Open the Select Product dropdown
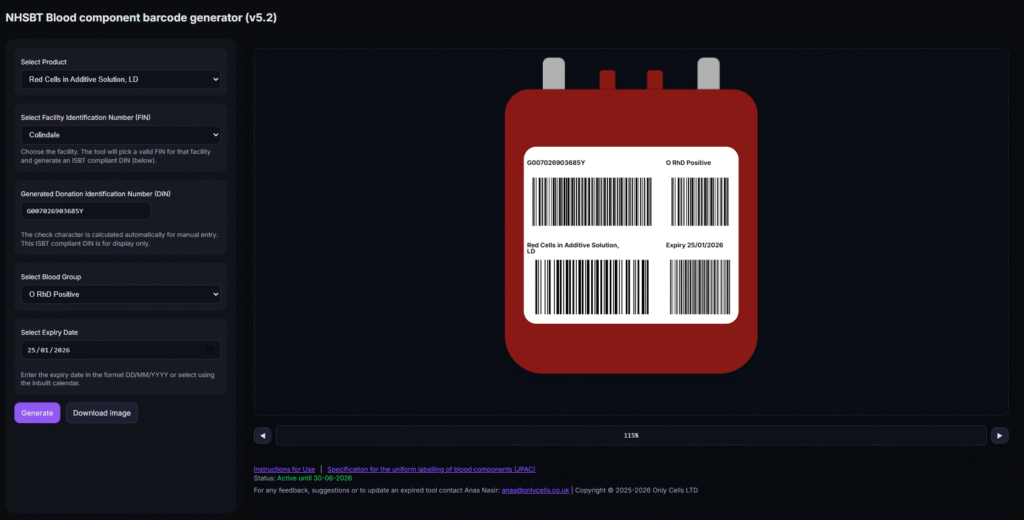The width and height of the screenshot is (1024, 520). tap(120, 79)
